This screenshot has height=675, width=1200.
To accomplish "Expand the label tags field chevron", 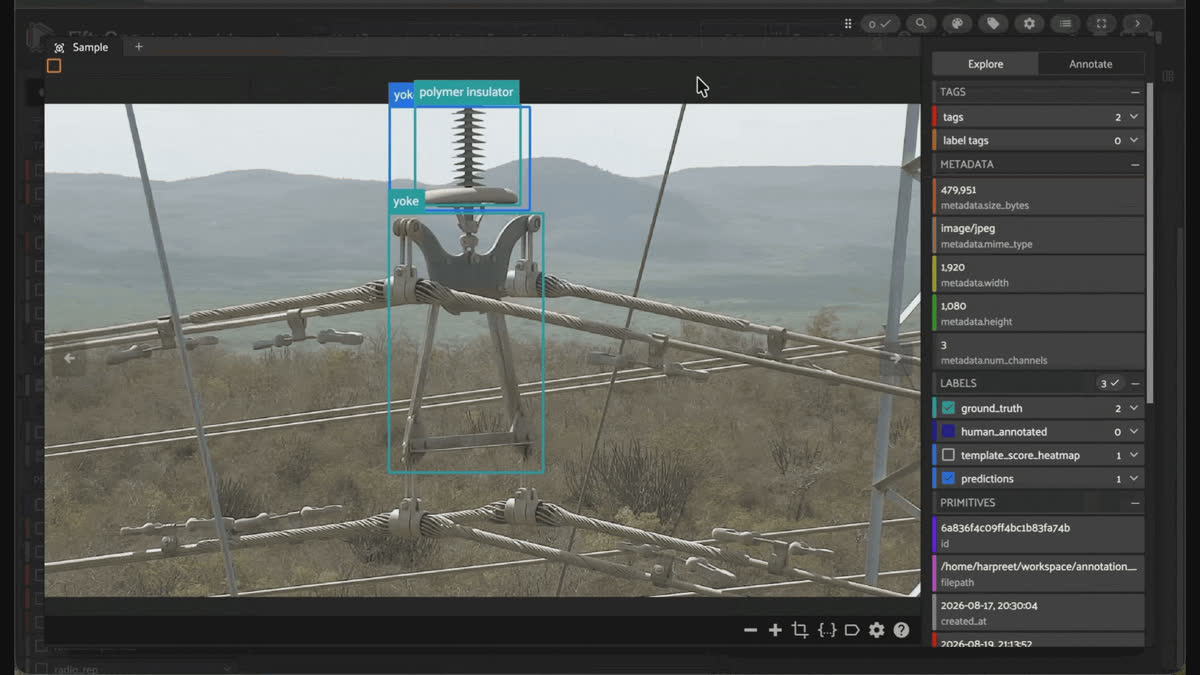I will pyautogui.click(x=1134, y=141).
